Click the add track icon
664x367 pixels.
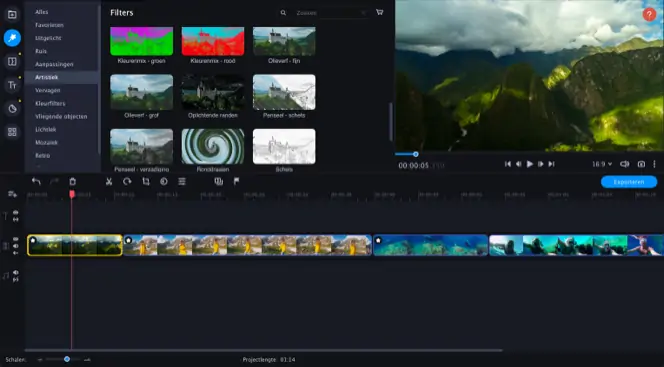(12, 194)
